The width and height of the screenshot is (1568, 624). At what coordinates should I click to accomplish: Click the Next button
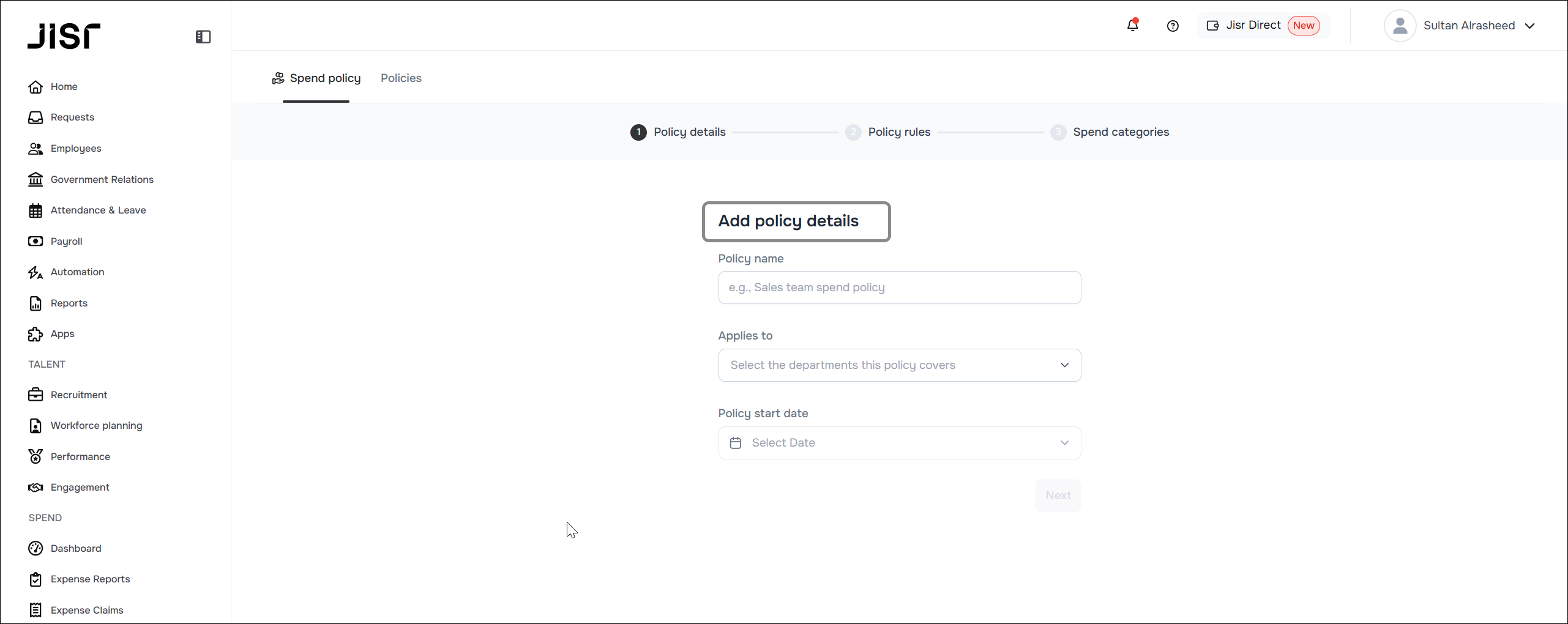tap(1058, 496)
